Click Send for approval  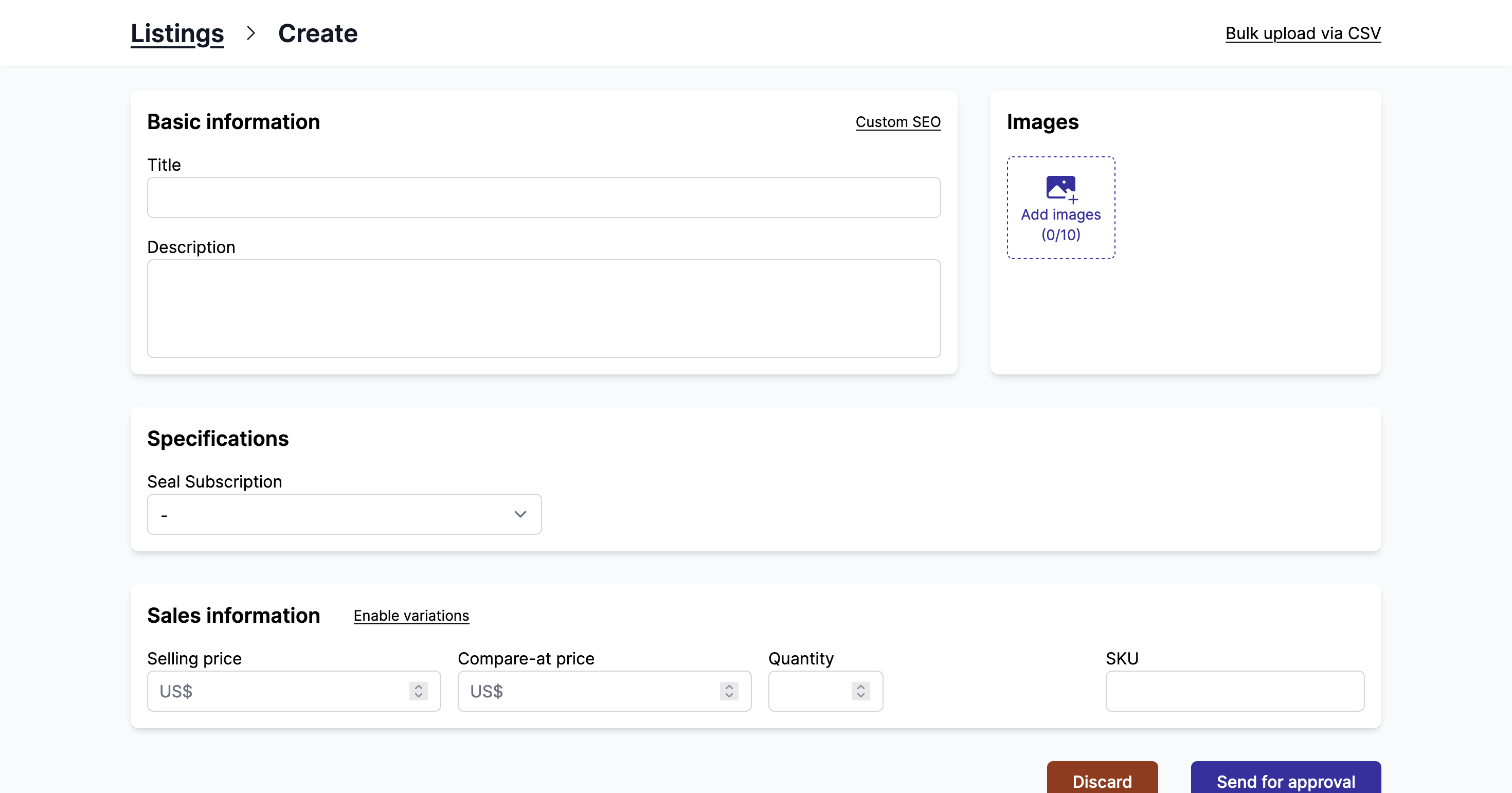coord(1285,781)
